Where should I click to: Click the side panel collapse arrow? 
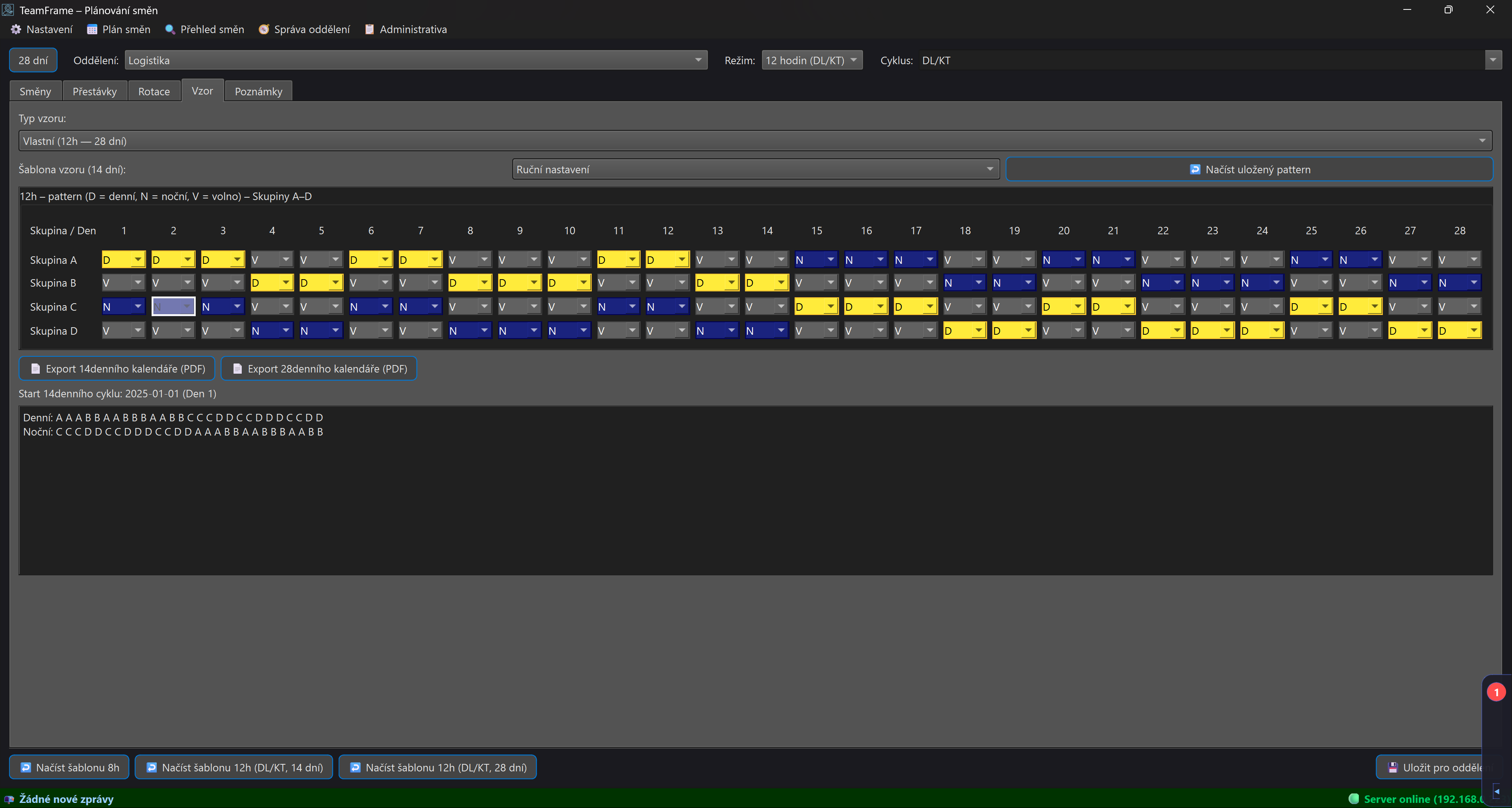point(1496,791)
